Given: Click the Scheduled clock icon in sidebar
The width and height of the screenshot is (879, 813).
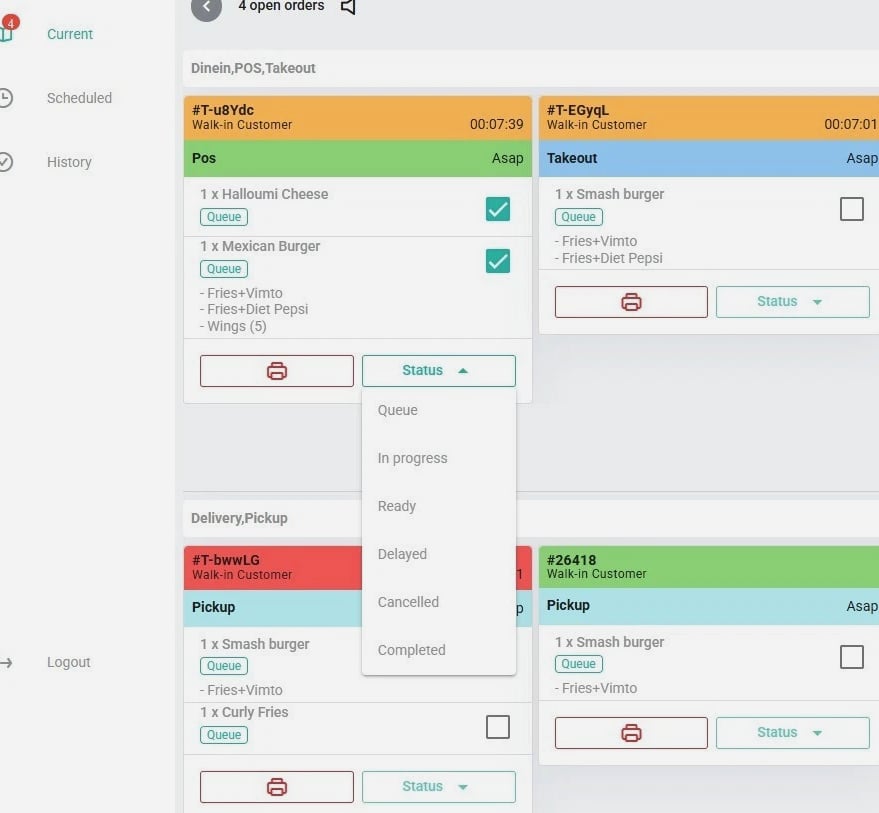Looking at the screenshot, I should point(6,98).
